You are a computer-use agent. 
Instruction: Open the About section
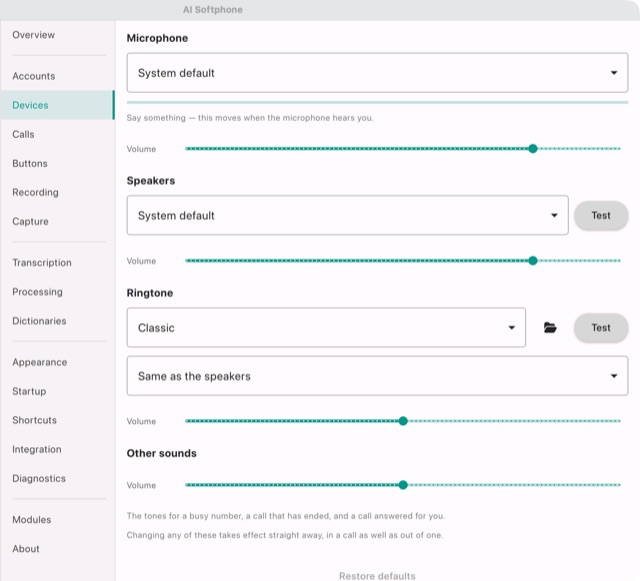[58, 549]
